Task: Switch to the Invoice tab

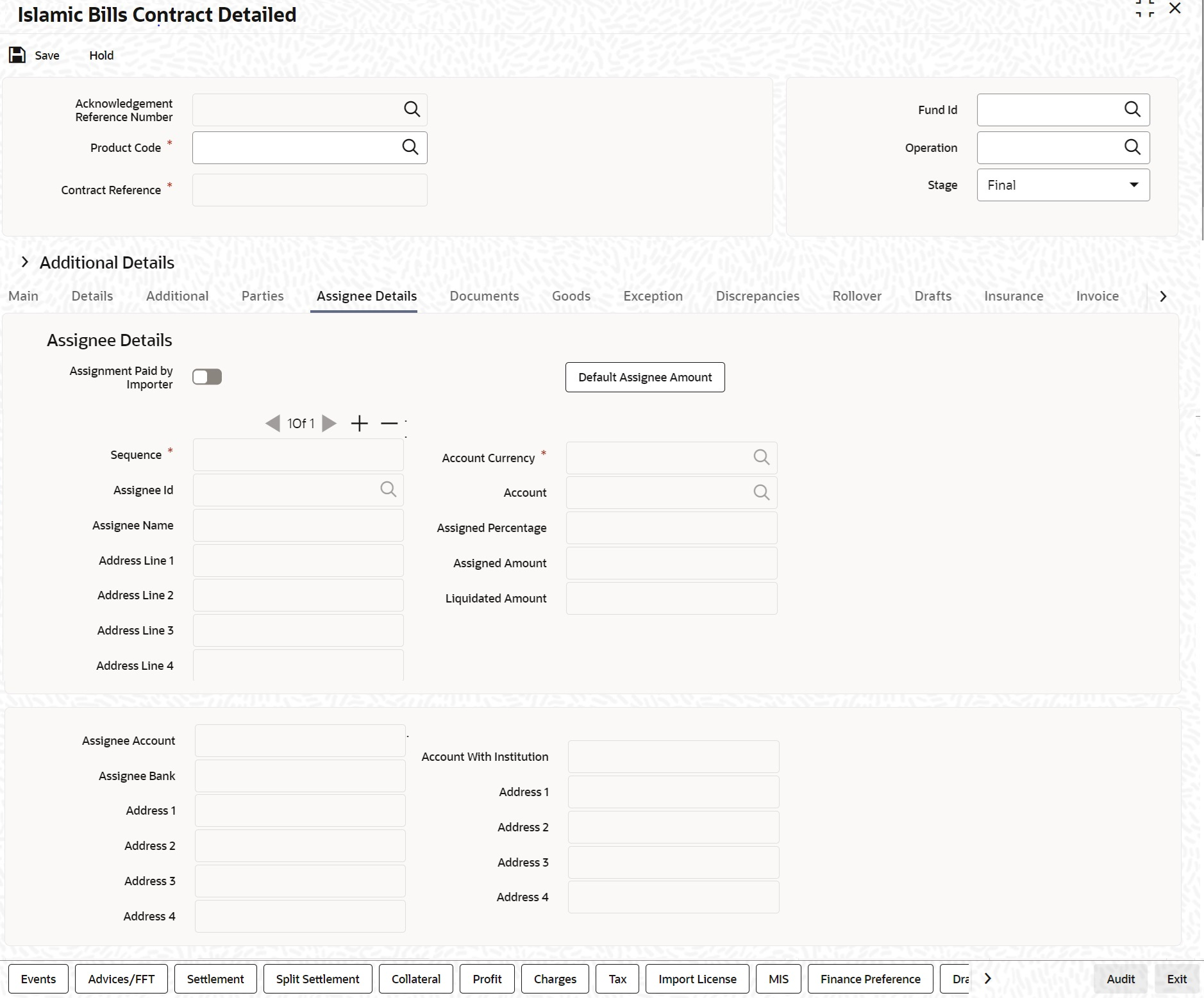Action: point(1098,296)
